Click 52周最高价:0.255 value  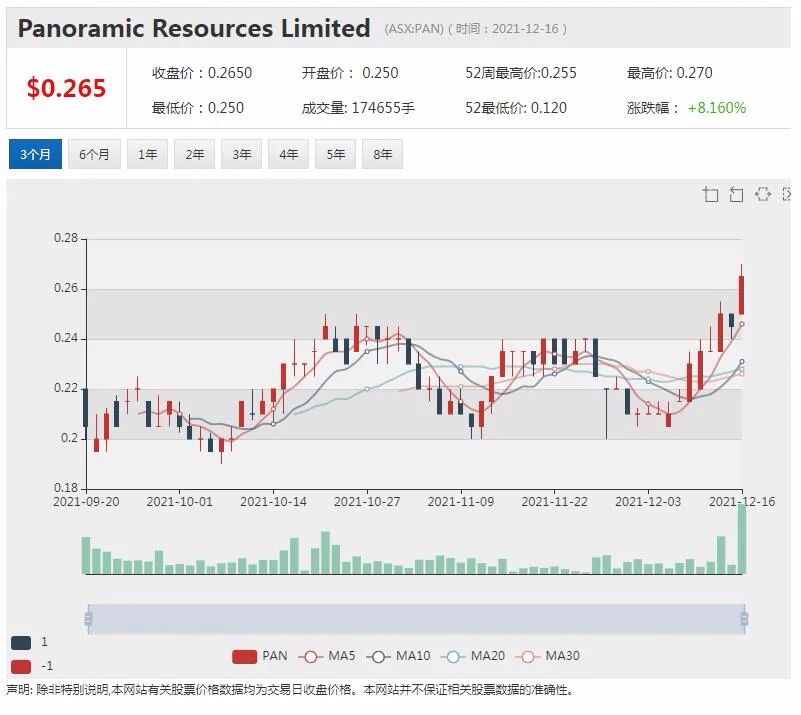pyautogui.click(x=521, y=73)
